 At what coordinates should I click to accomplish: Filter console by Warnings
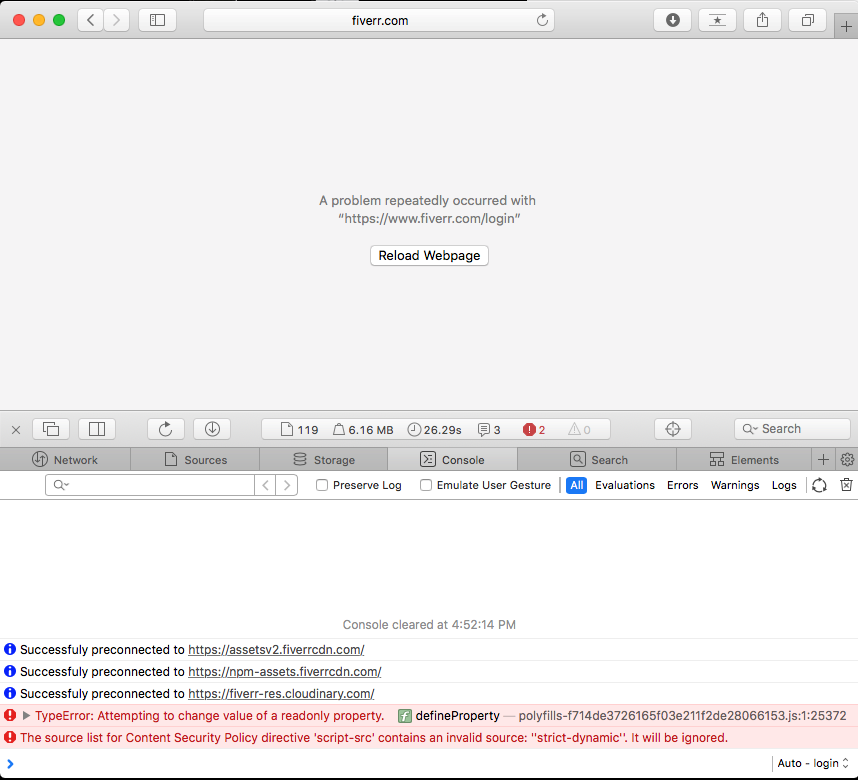coord(735,485)
